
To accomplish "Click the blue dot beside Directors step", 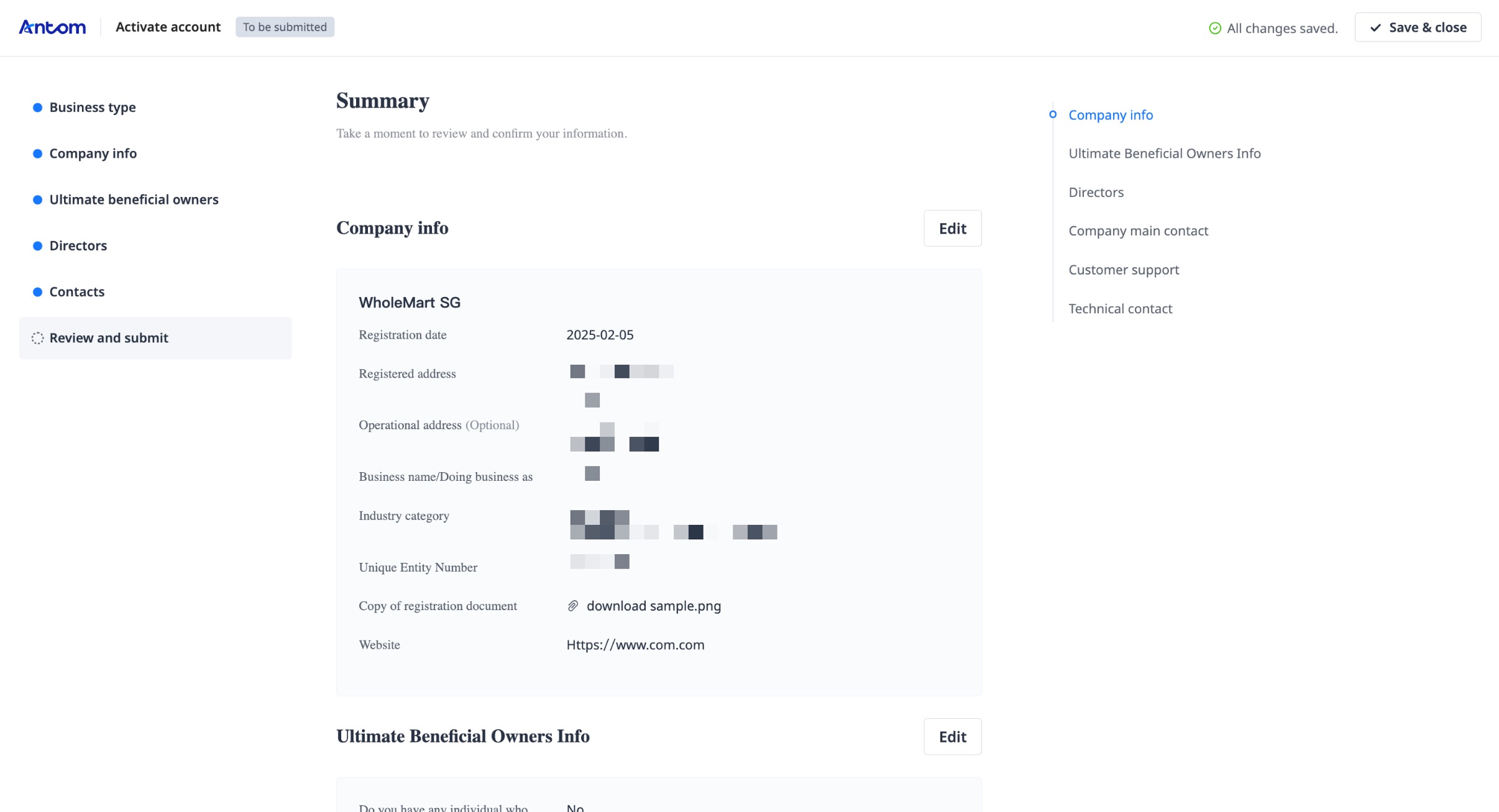I will (37, 246).
